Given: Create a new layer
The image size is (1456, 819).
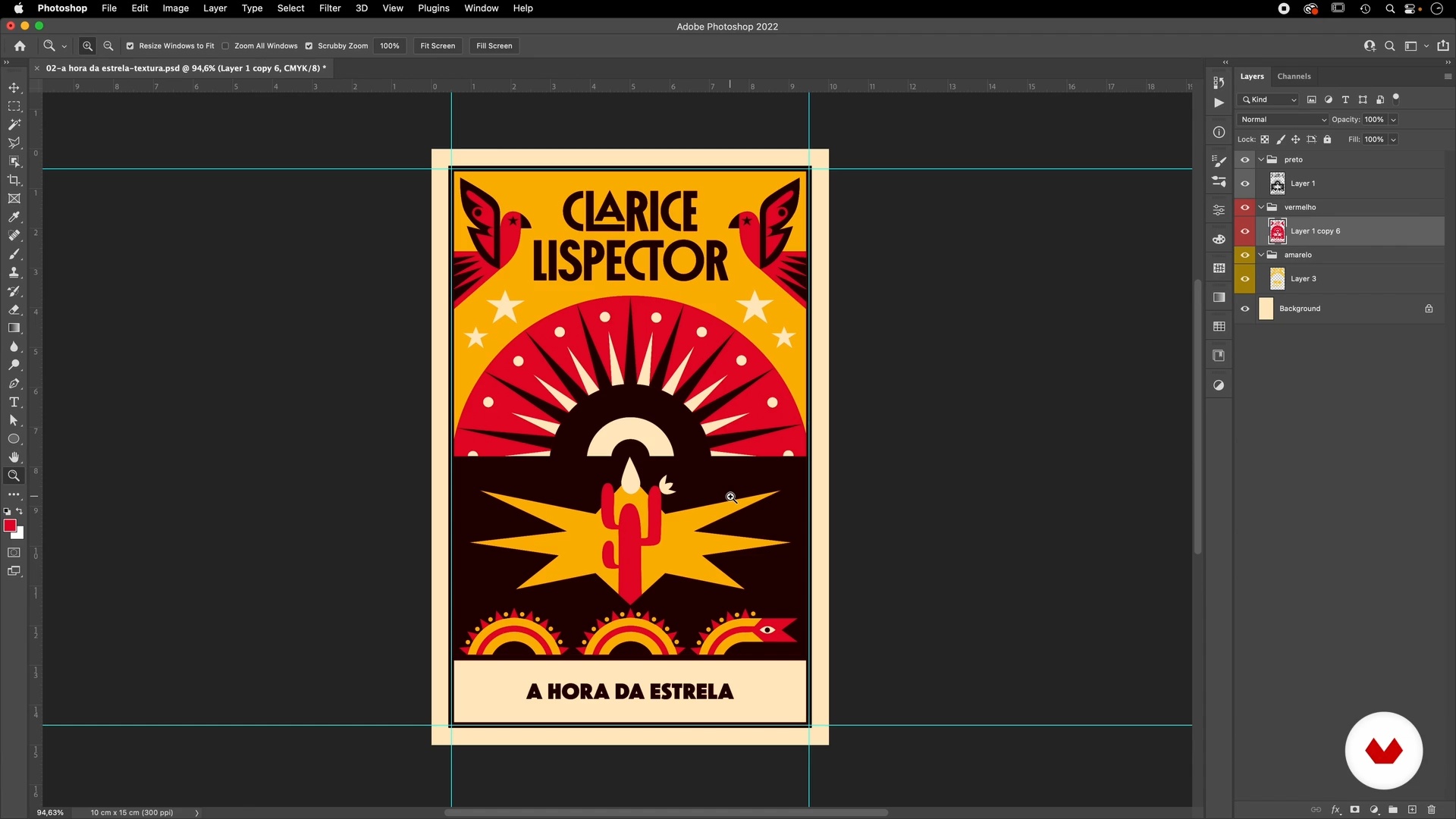Looking at the screenshot, I should point(1412,810).
